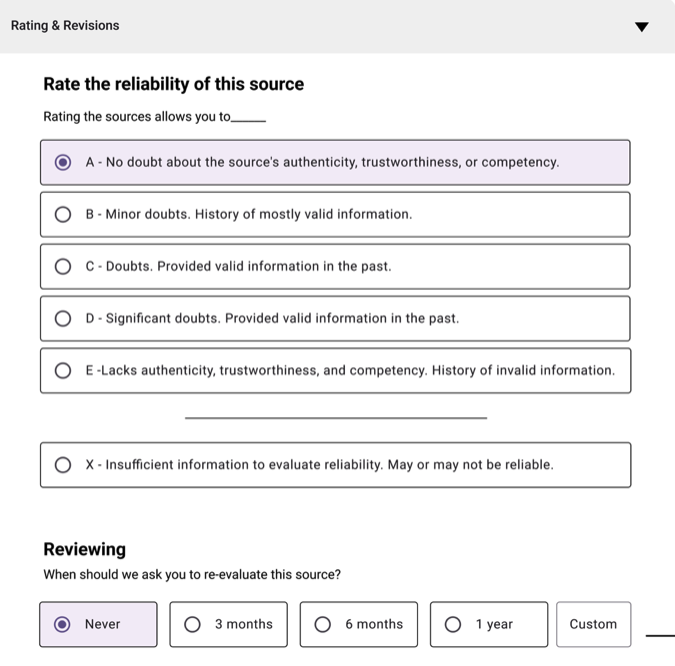Select rating B radio button
The width and height of the screenshot is (675, 666).
pyautogui.click(x=63, y=214)
